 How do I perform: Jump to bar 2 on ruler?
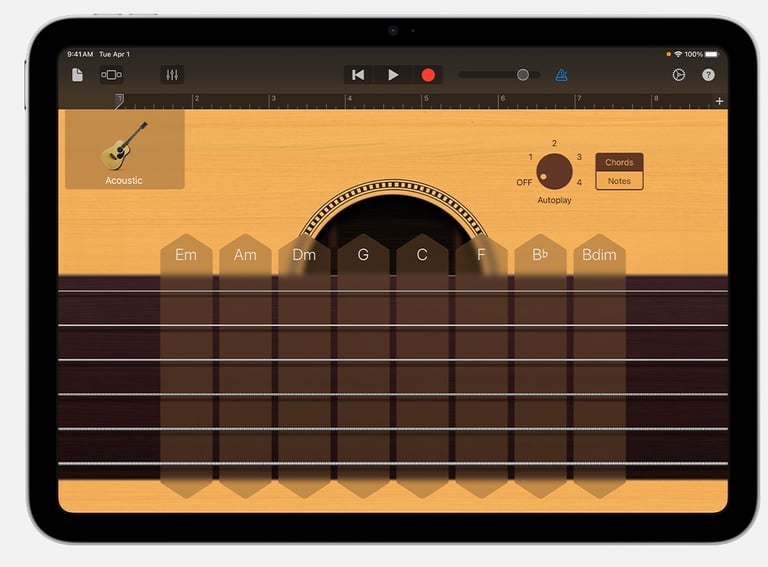click(x=196, y=98)
